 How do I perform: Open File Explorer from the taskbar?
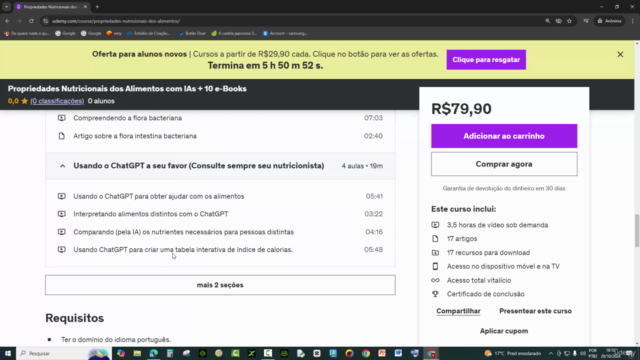tap(137, 353)
